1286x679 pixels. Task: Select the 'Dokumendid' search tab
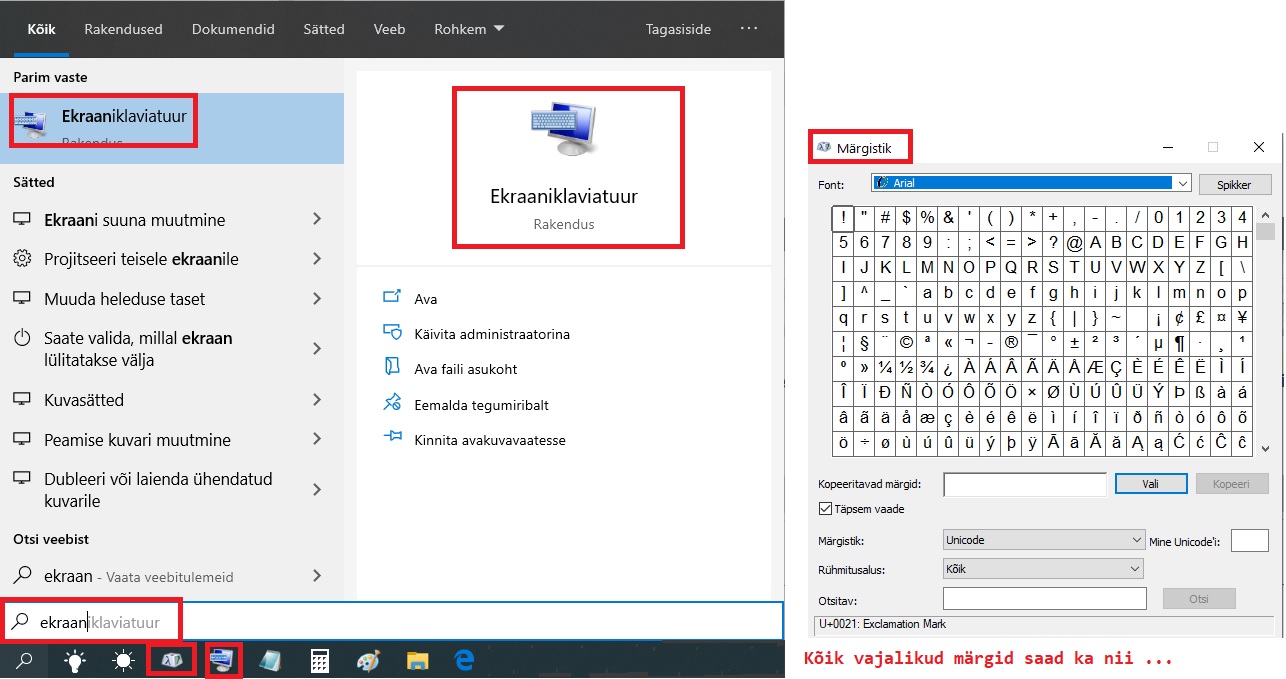point(233,29)
